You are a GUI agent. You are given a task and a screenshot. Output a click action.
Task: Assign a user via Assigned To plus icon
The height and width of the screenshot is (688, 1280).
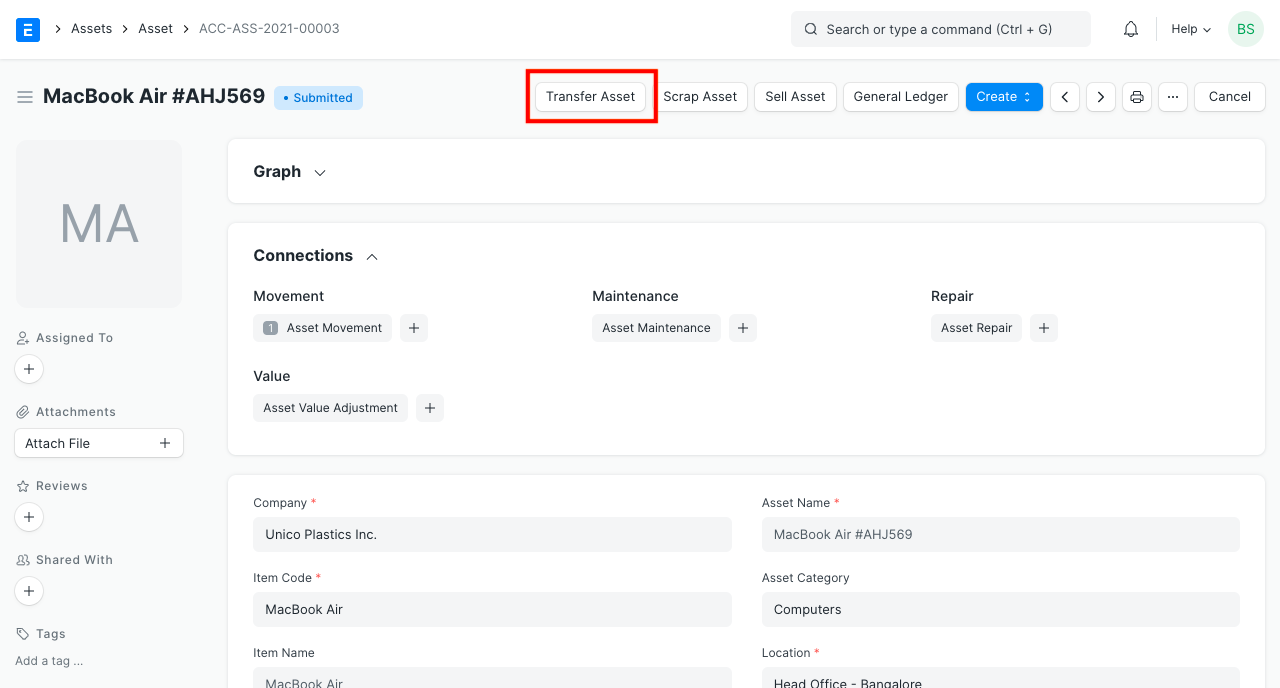29,369
